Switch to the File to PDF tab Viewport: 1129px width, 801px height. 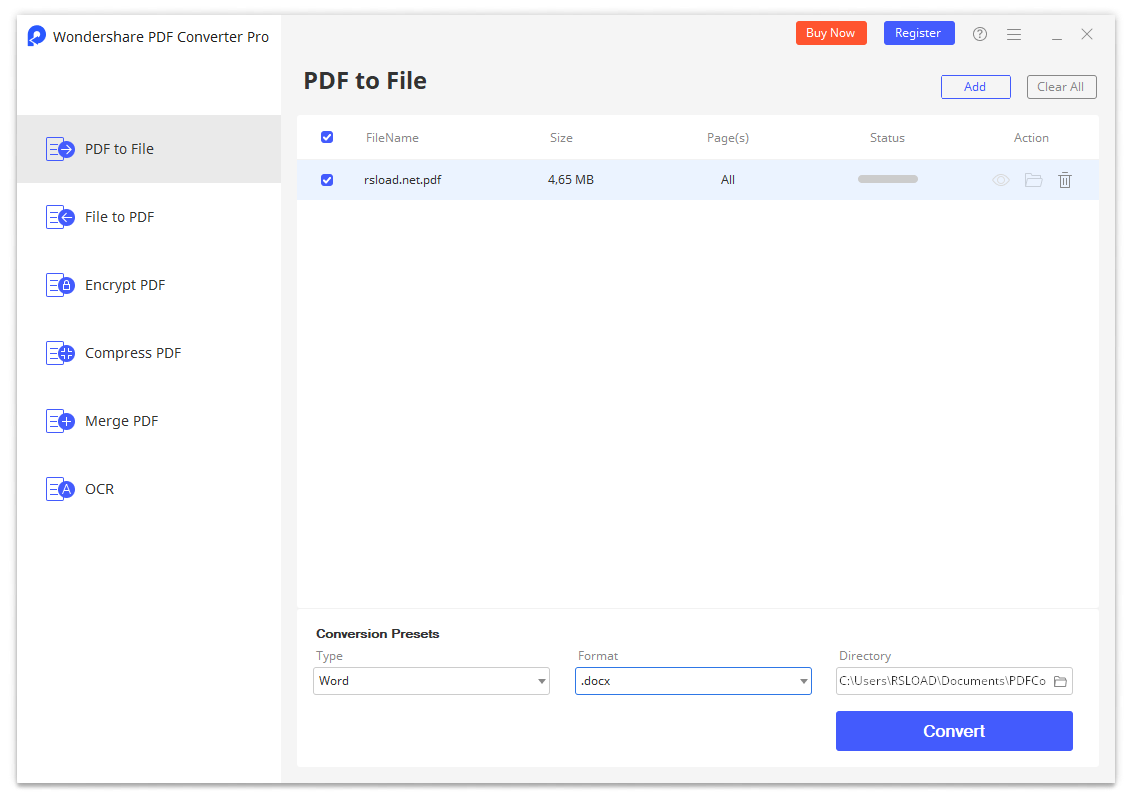pyautogui.click(x=119, y=217)
